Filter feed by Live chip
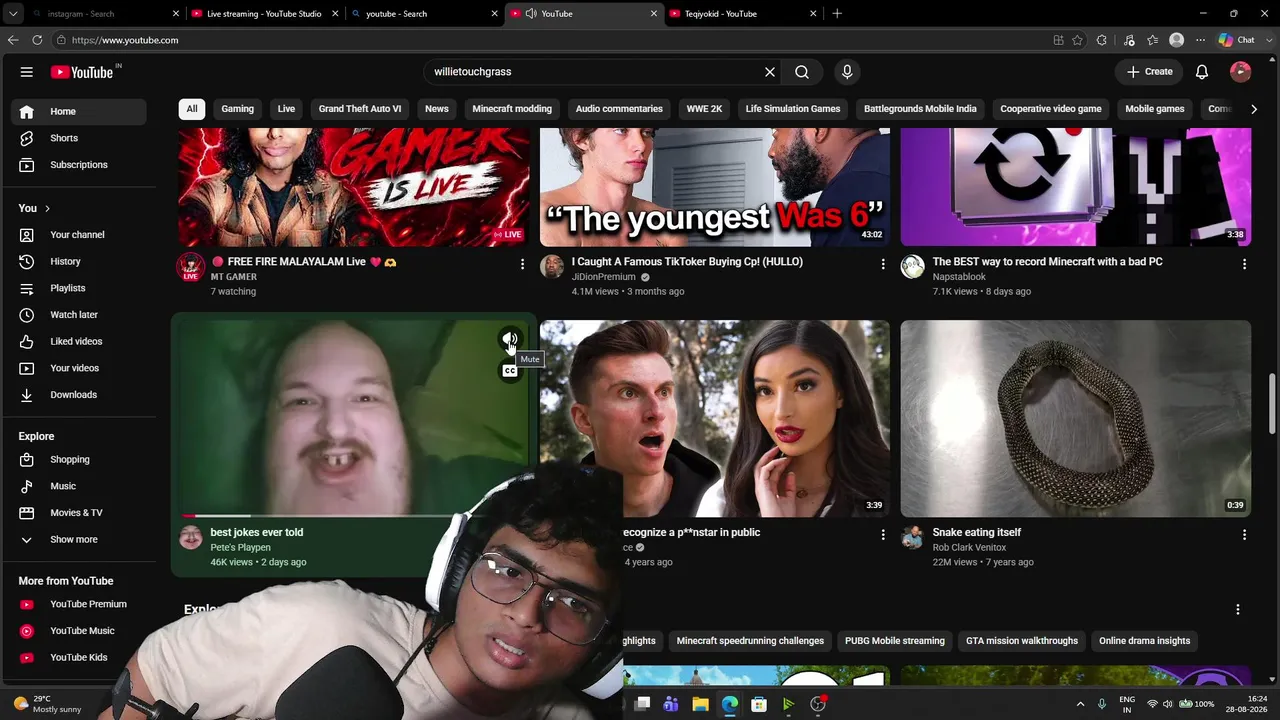 click(x=286, y=109)
